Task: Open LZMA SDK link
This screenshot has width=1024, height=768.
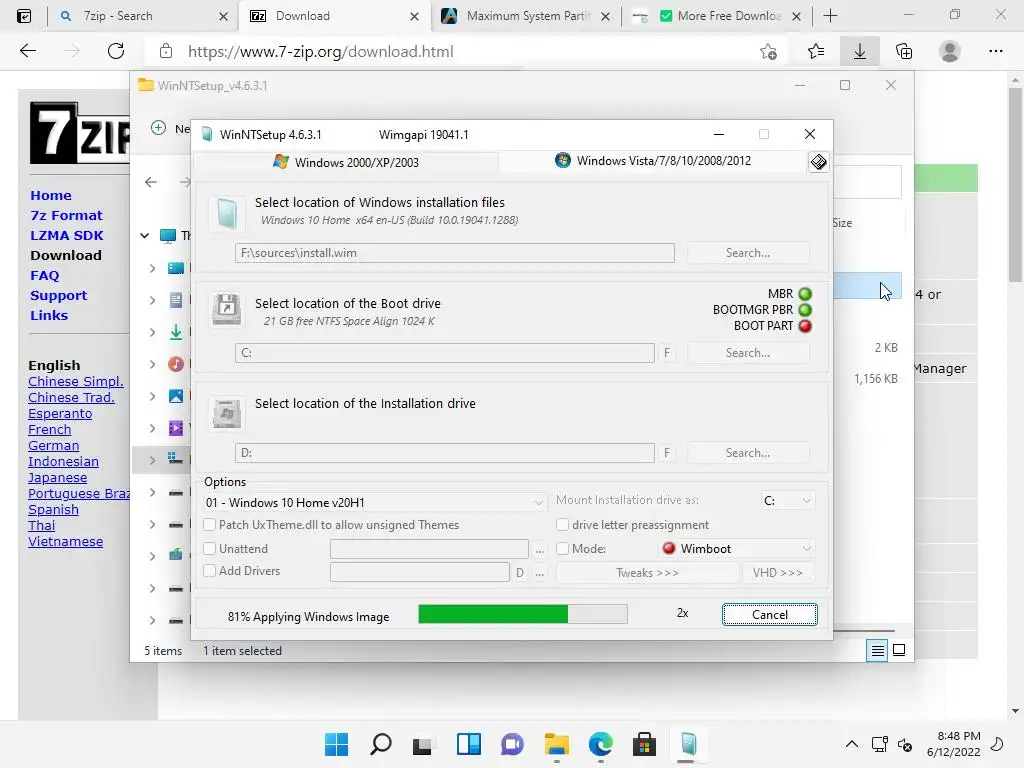Action: [67, 236]
